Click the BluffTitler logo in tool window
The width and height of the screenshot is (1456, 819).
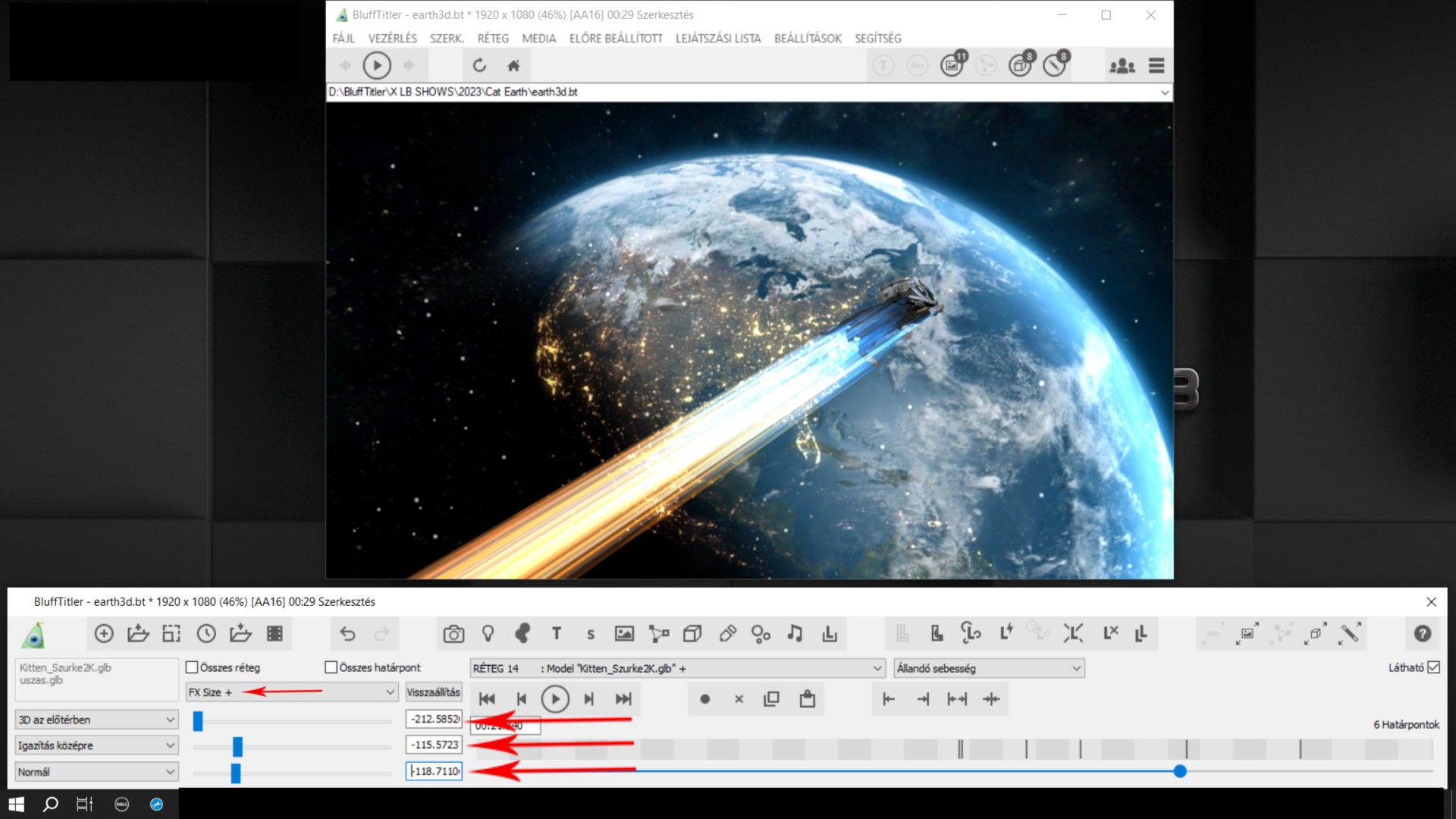point(33,635)
